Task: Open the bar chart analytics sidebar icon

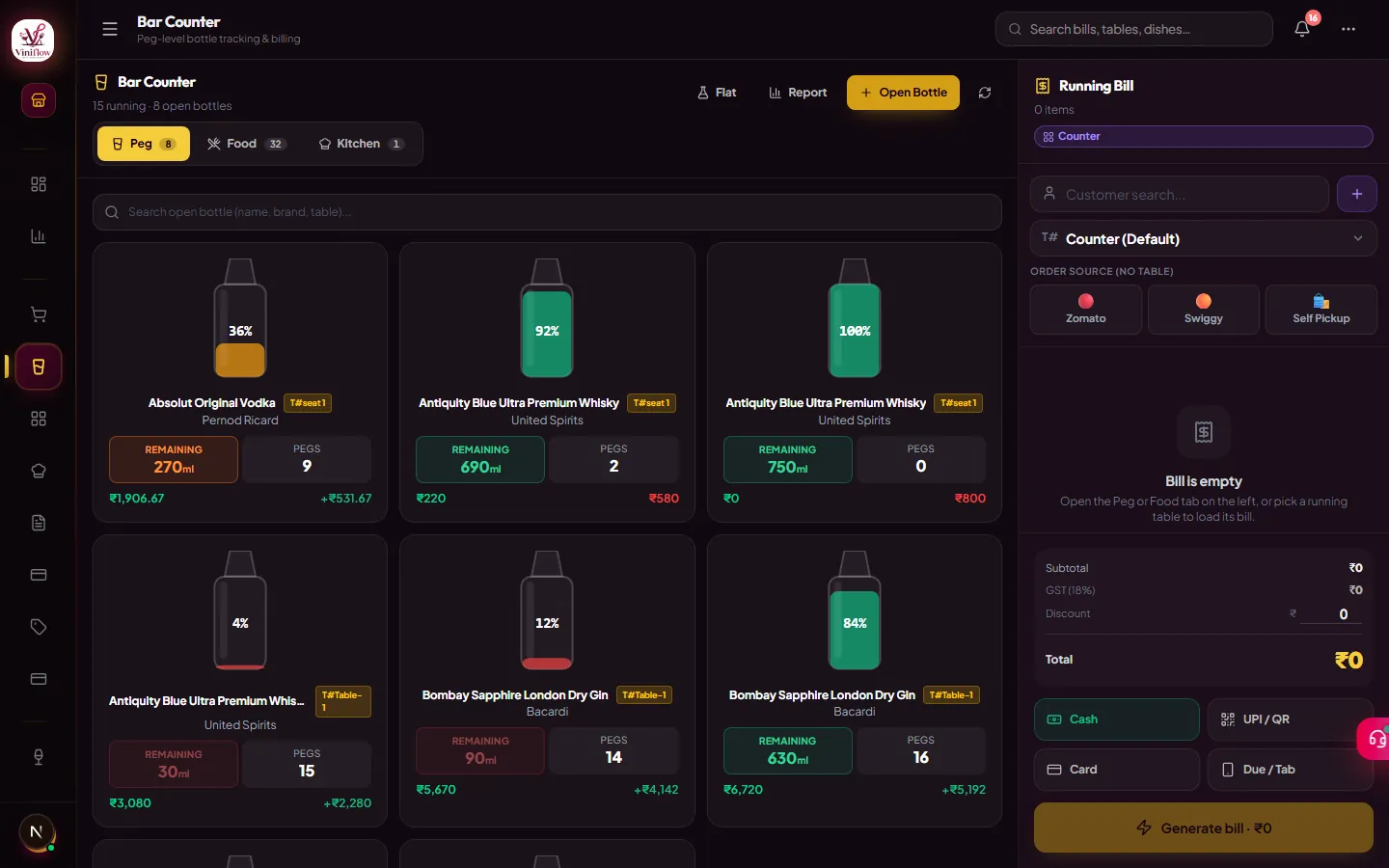Action: click(x=39, y=236)
